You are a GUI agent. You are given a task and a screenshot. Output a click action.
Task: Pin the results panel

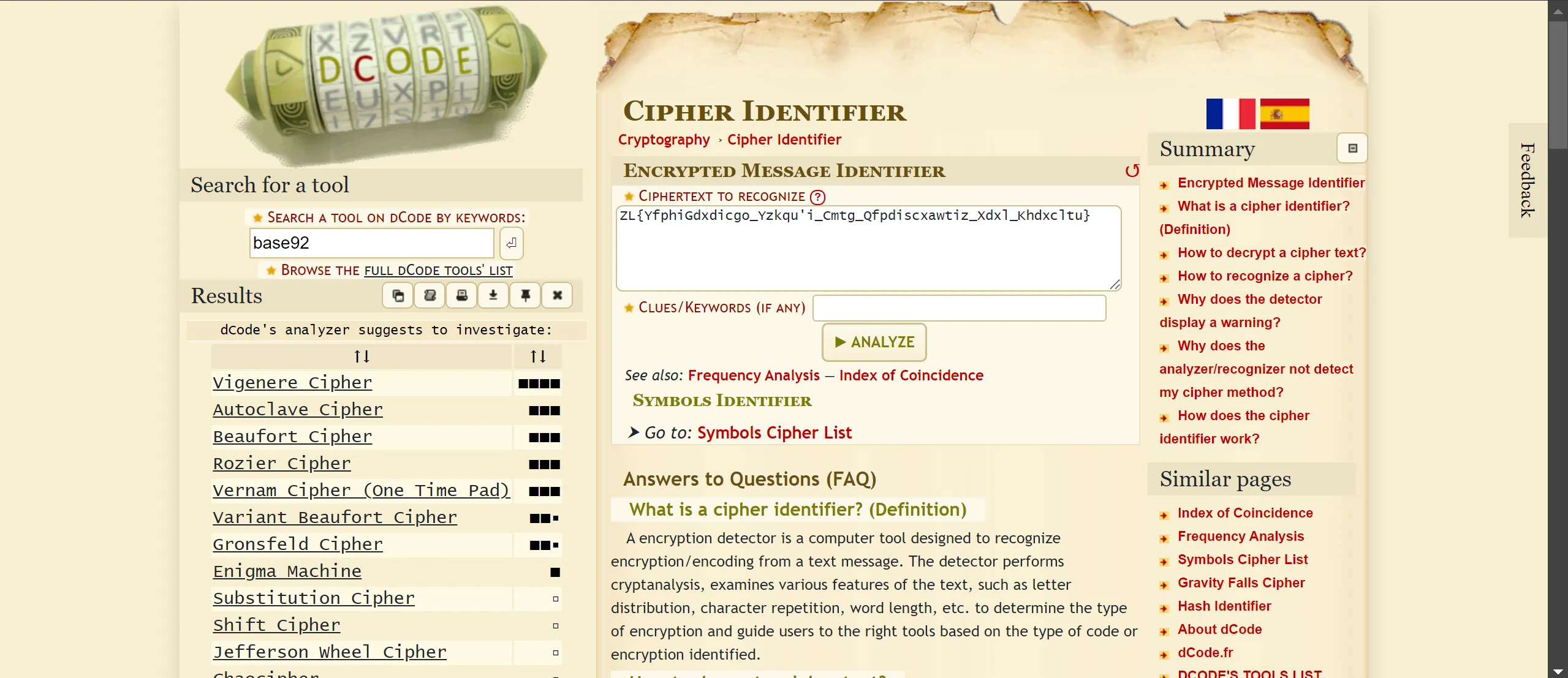pos(525,296)
